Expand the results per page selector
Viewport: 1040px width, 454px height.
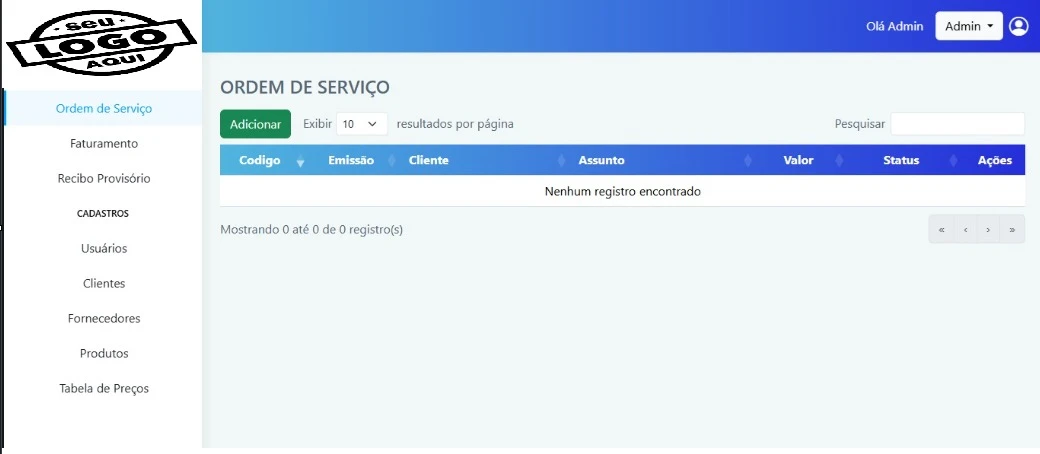coord(361,124)
